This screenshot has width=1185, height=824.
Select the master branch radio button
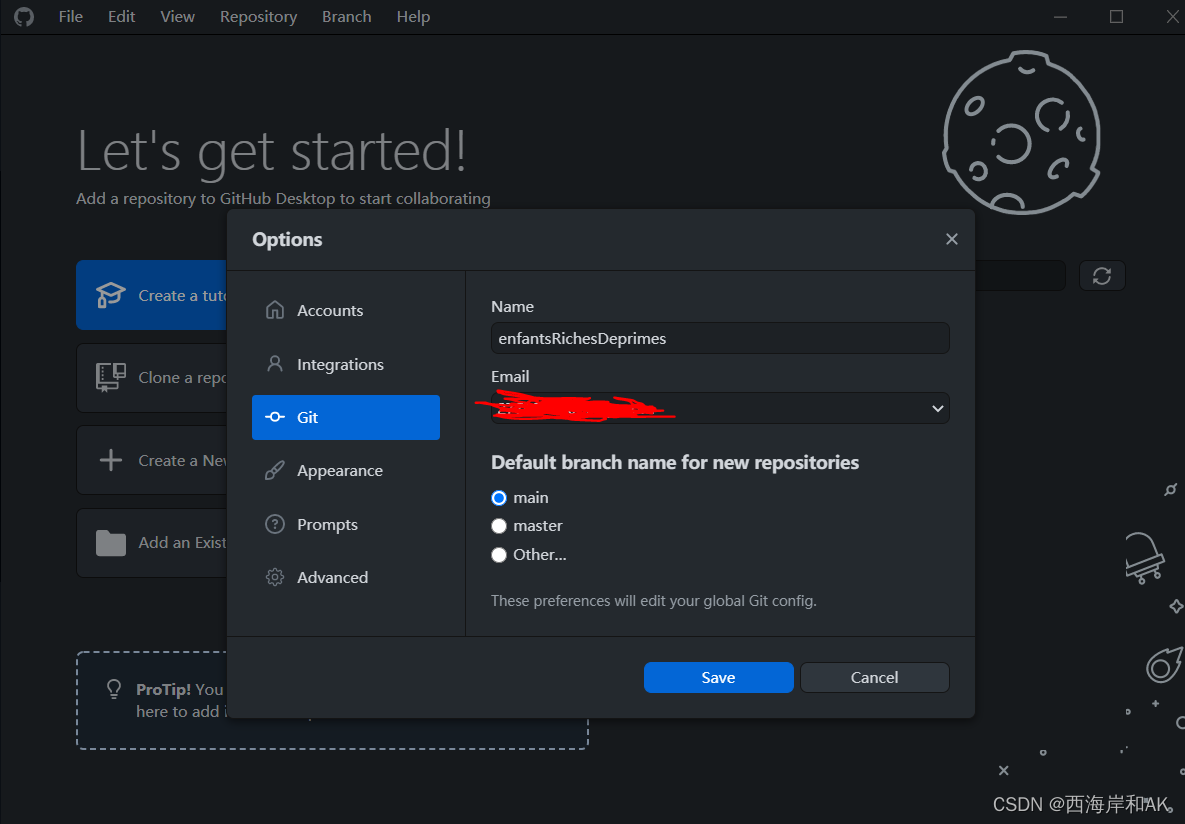499,526
